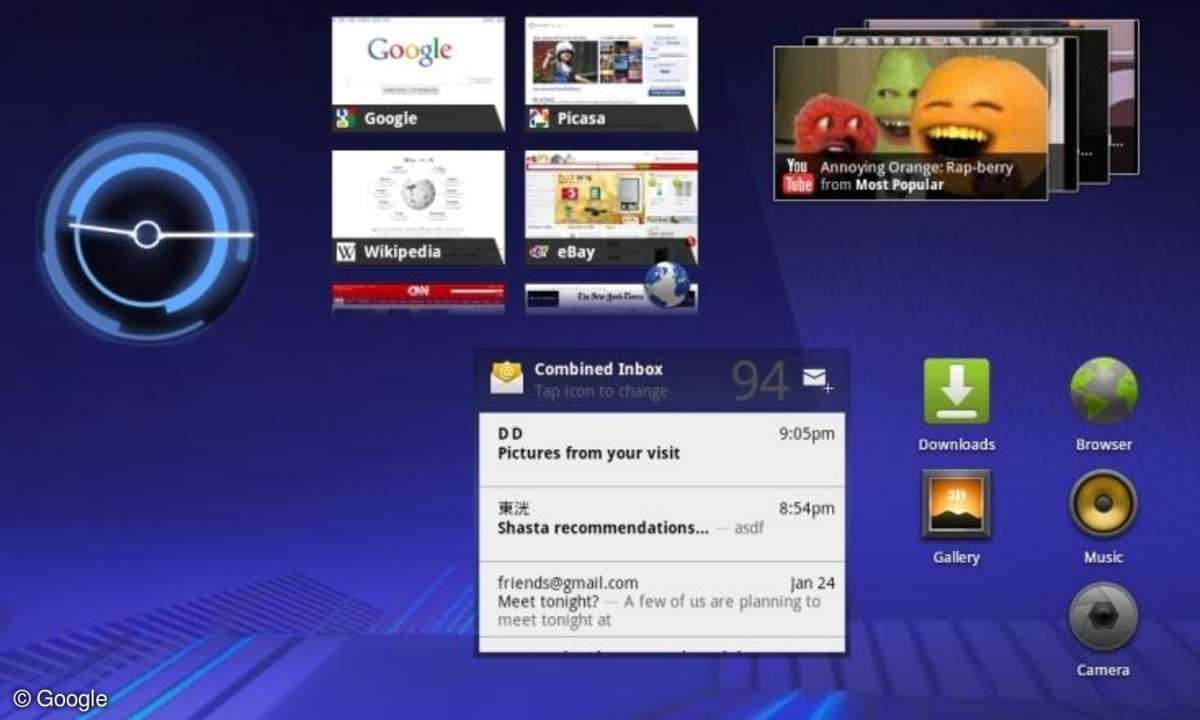This screenshot has width=1200, height=720.
Task: Open the analog clock widget
Action: 147,234
